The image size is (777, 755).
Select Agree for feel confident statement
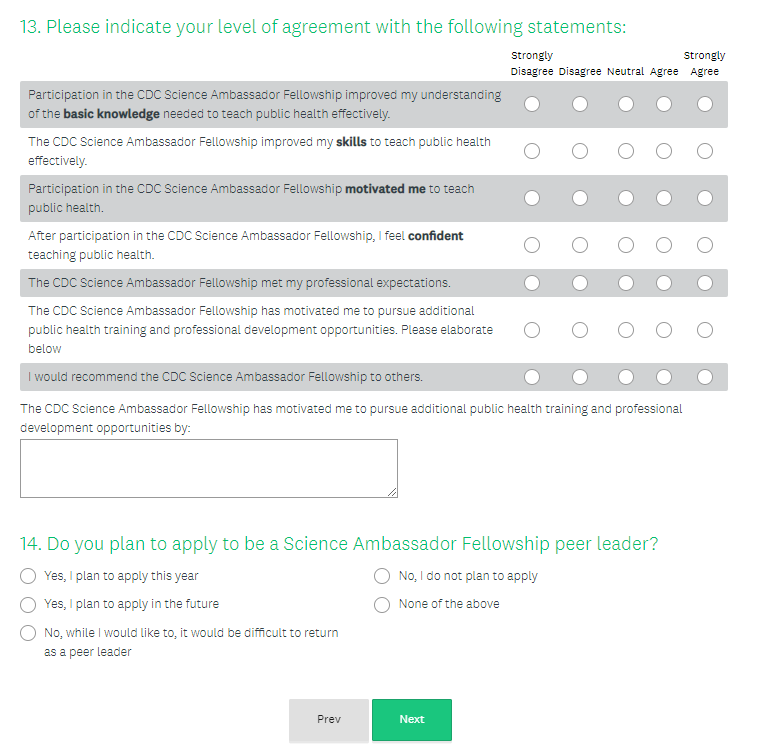pos(664,245)
